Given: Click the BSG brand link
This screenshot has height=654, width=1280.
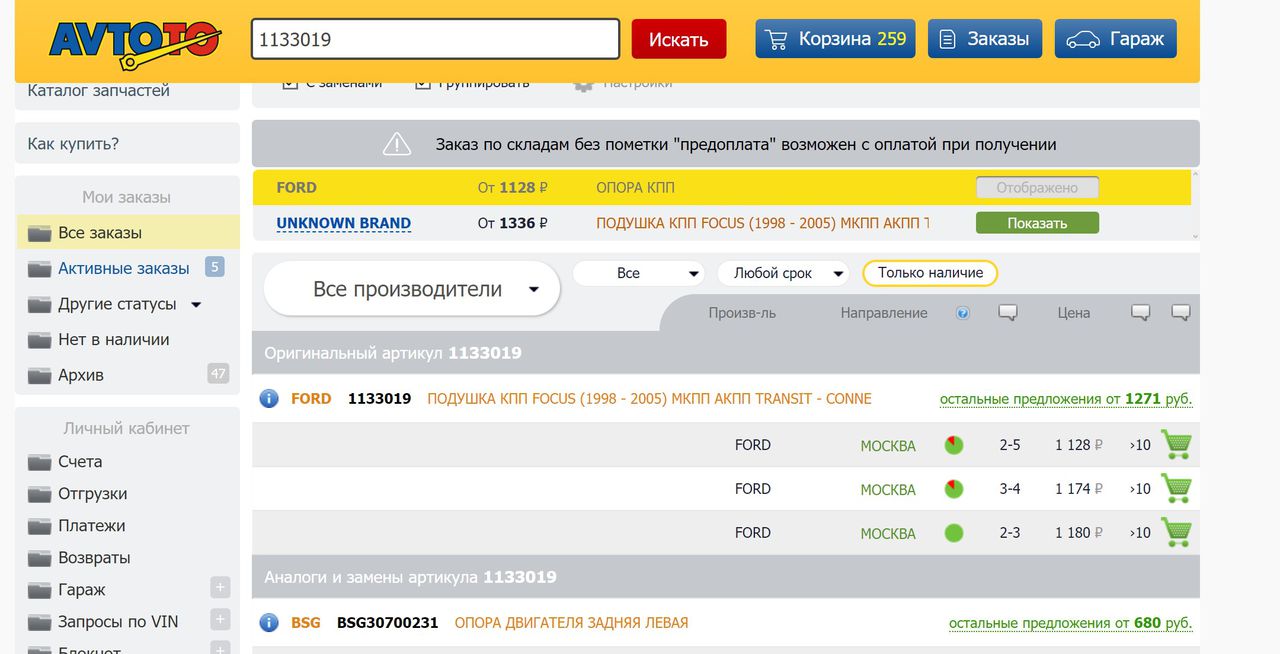Looking at the screenshot, I should [x=306, y=622].
